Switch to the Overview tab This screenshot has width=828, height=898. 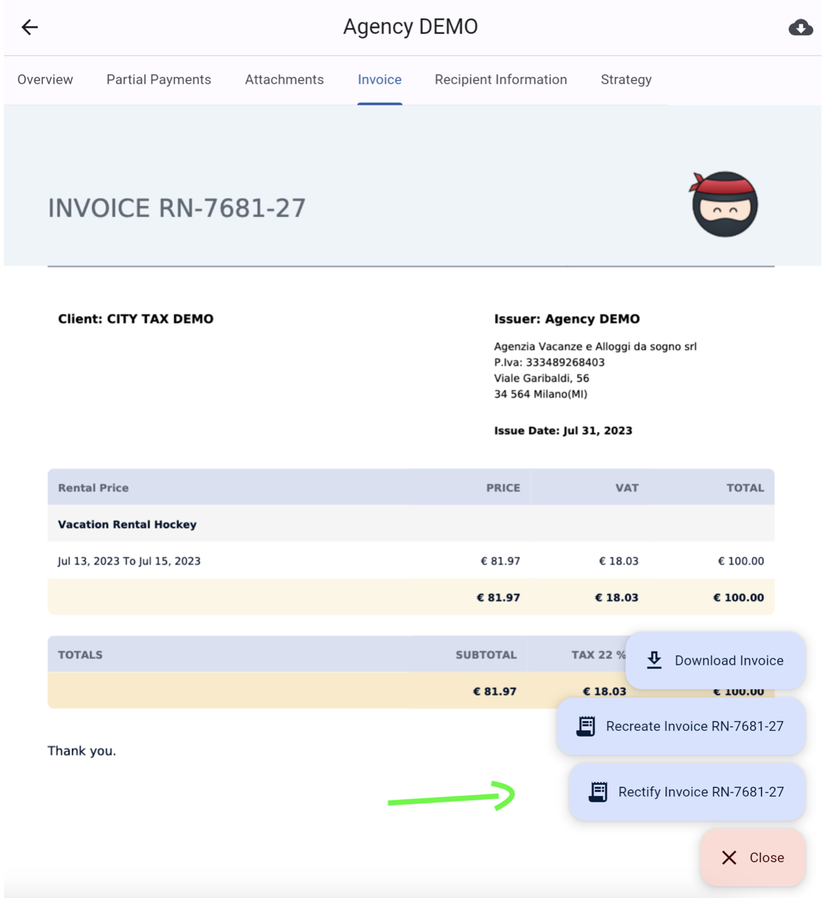click(45, 79)
